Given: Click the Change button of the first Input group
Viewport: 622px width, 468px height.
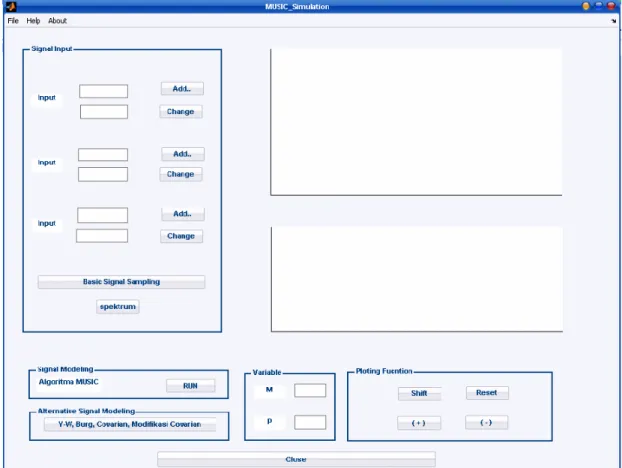Looking at the screenshot, I should [181, 111].
